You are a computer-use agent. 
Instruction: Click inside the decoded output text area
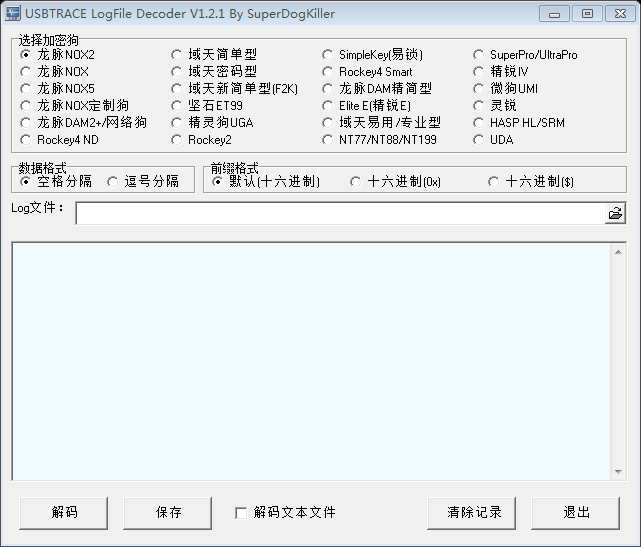[x=312, y=361]
